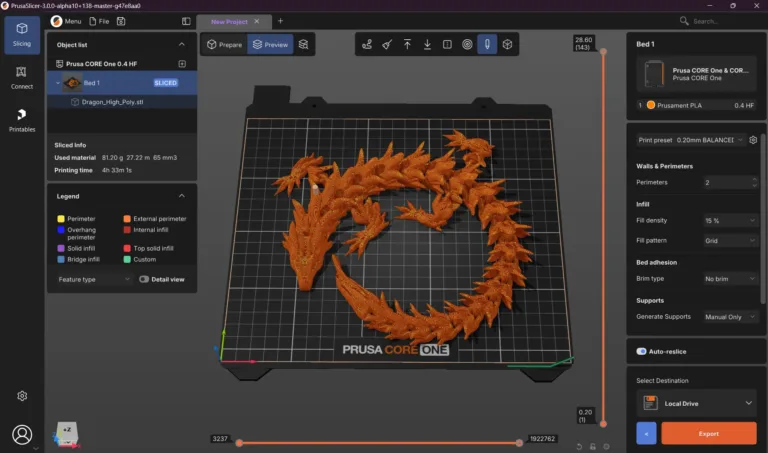Viewport: 768px width, 453px height.
Task: Click the reset slider arrow icon
Action: (x=579, y=447)
